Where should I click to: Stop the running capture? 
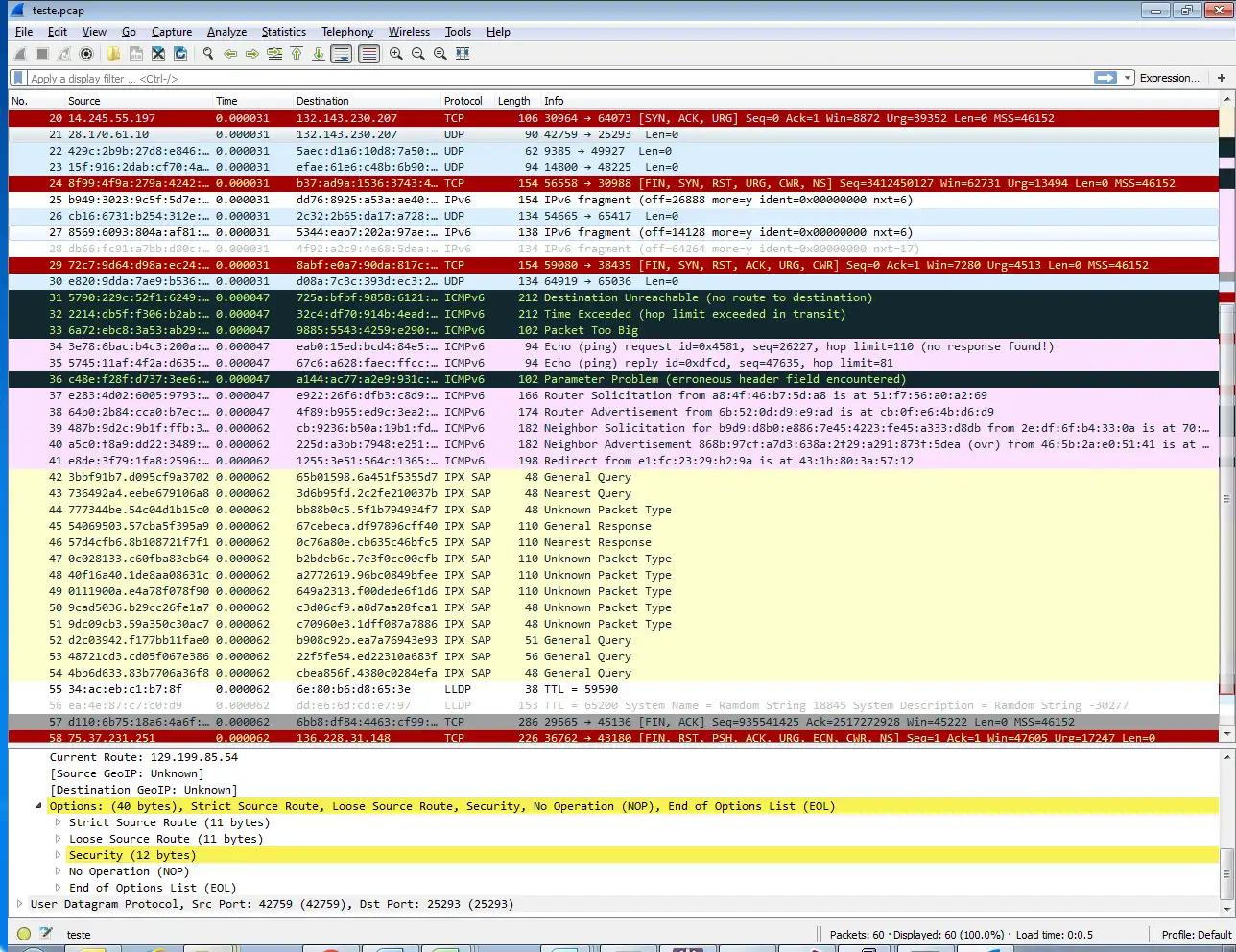(x=42, y=54)
